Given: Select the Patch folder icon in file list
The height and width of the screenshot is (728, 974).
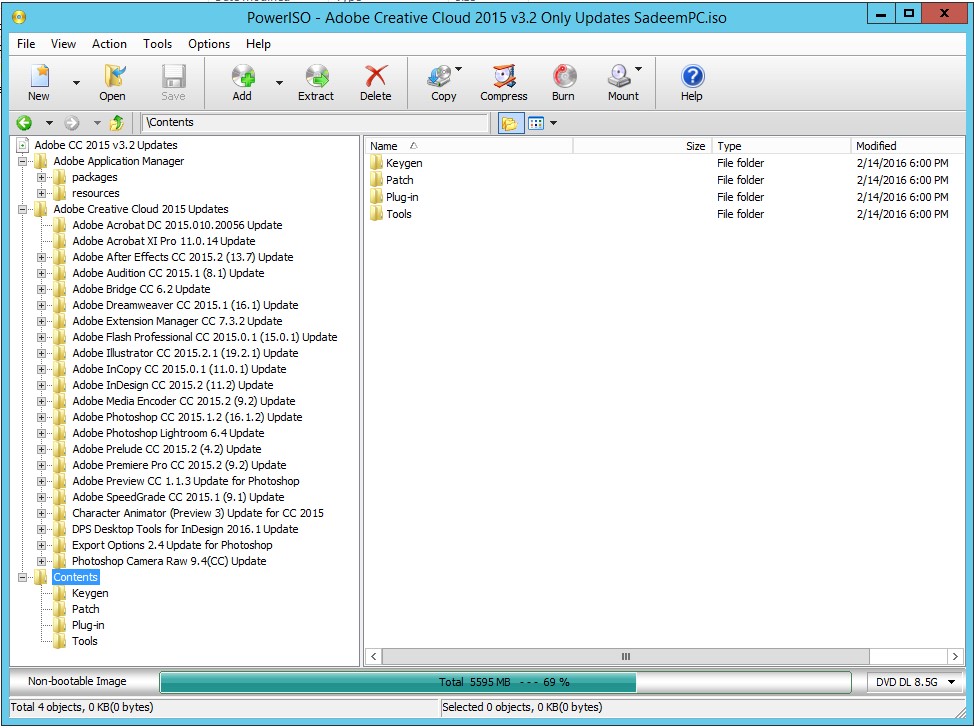Looking at the screenshot, I should [376, 180].
